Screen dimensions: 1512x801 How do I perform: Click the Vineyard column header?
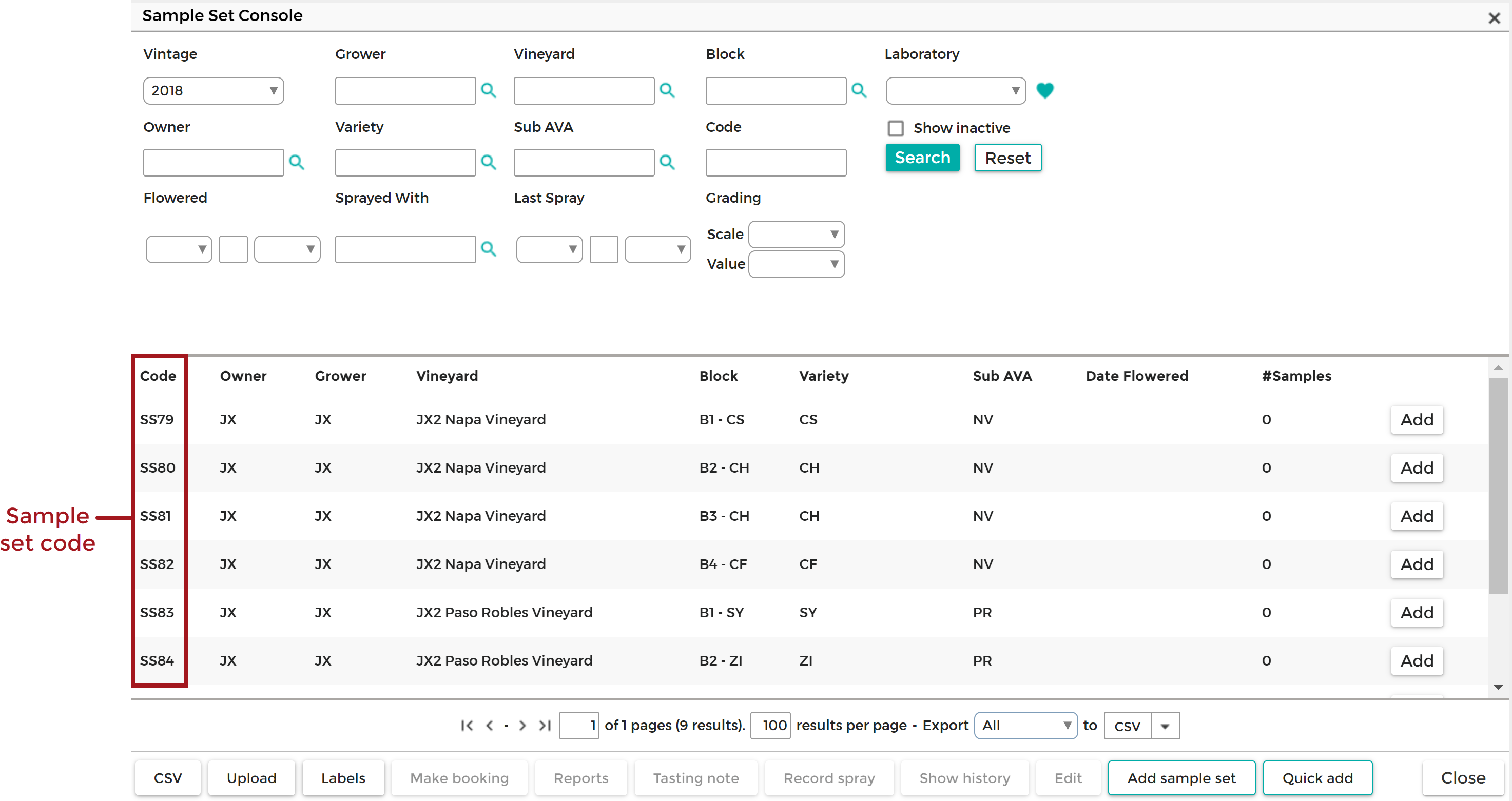pyautogui.click(x=447, y=376)
